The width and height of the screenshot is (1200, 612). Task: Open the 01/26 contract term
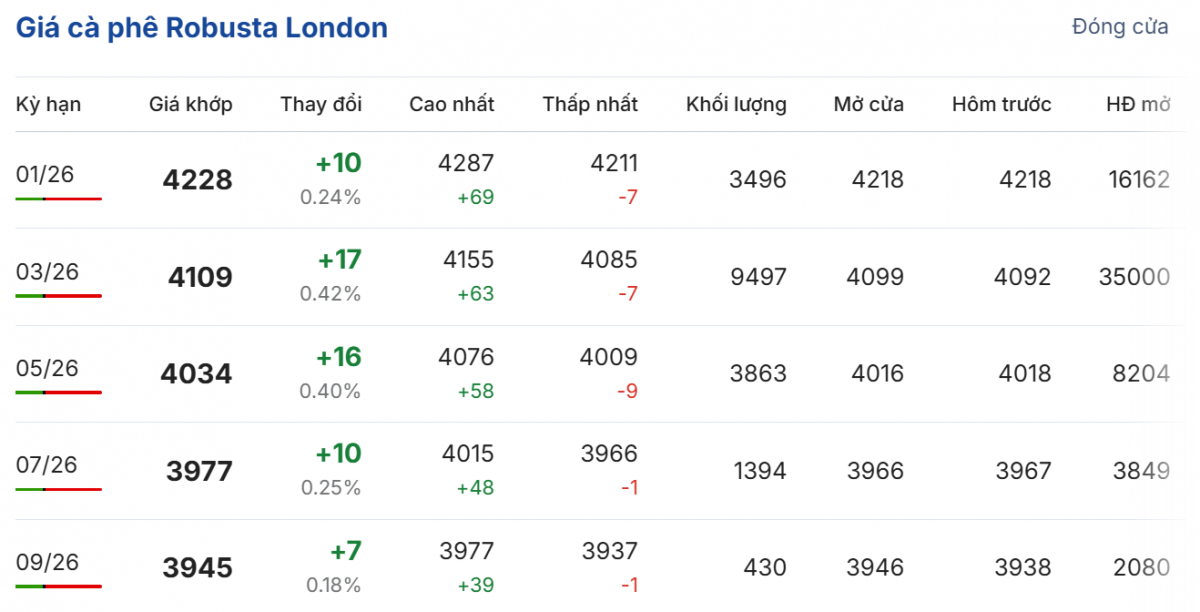46,174
